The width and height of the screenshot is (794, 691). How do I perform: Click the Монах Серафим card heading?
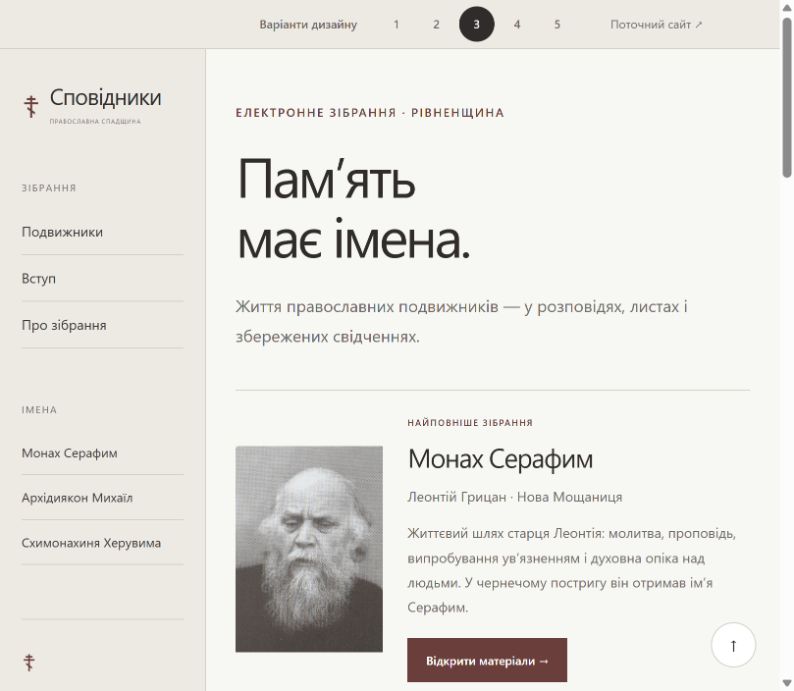500,459
